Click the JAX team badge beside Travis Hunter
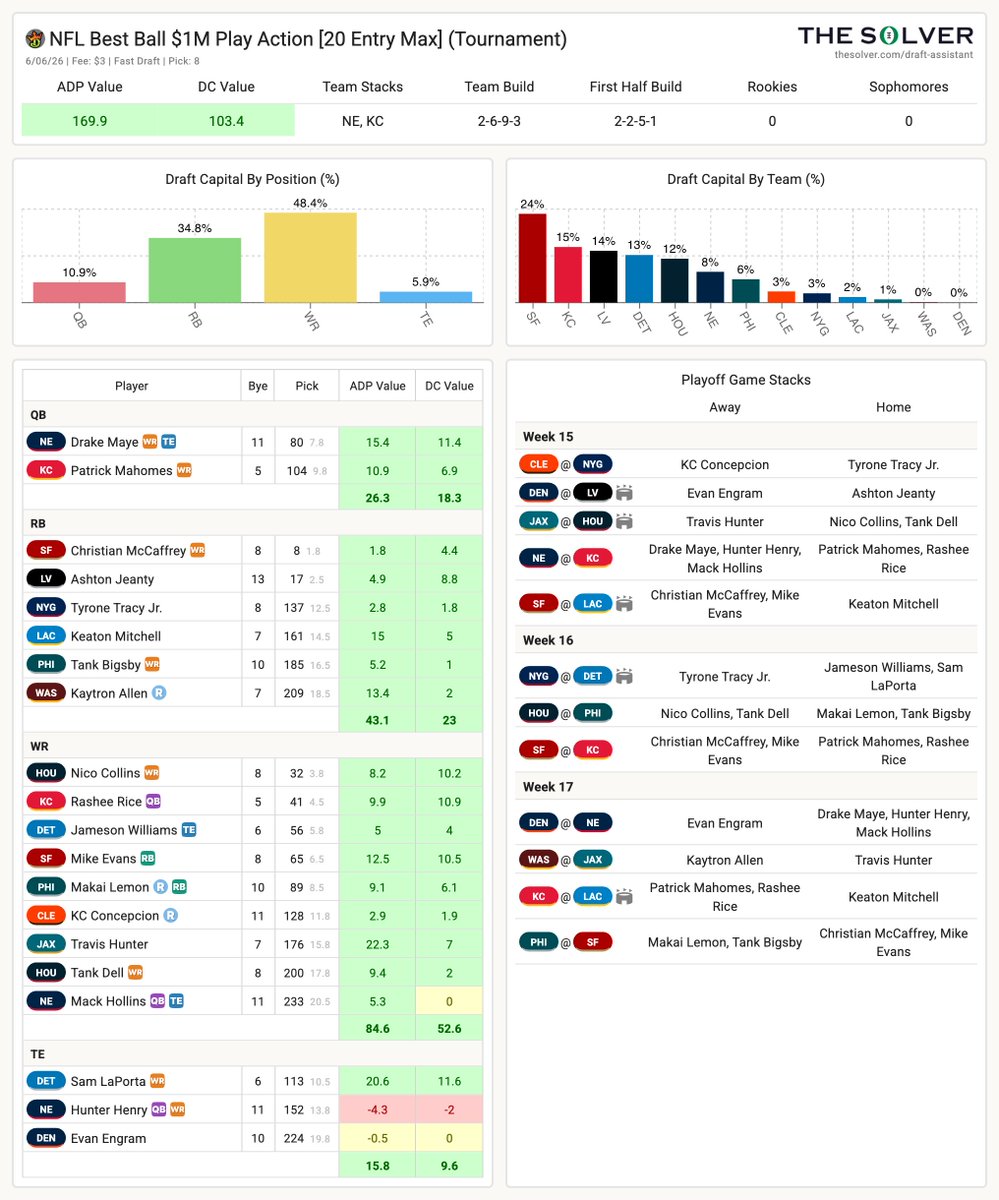Screen dimensions: 999x1200 45,944
